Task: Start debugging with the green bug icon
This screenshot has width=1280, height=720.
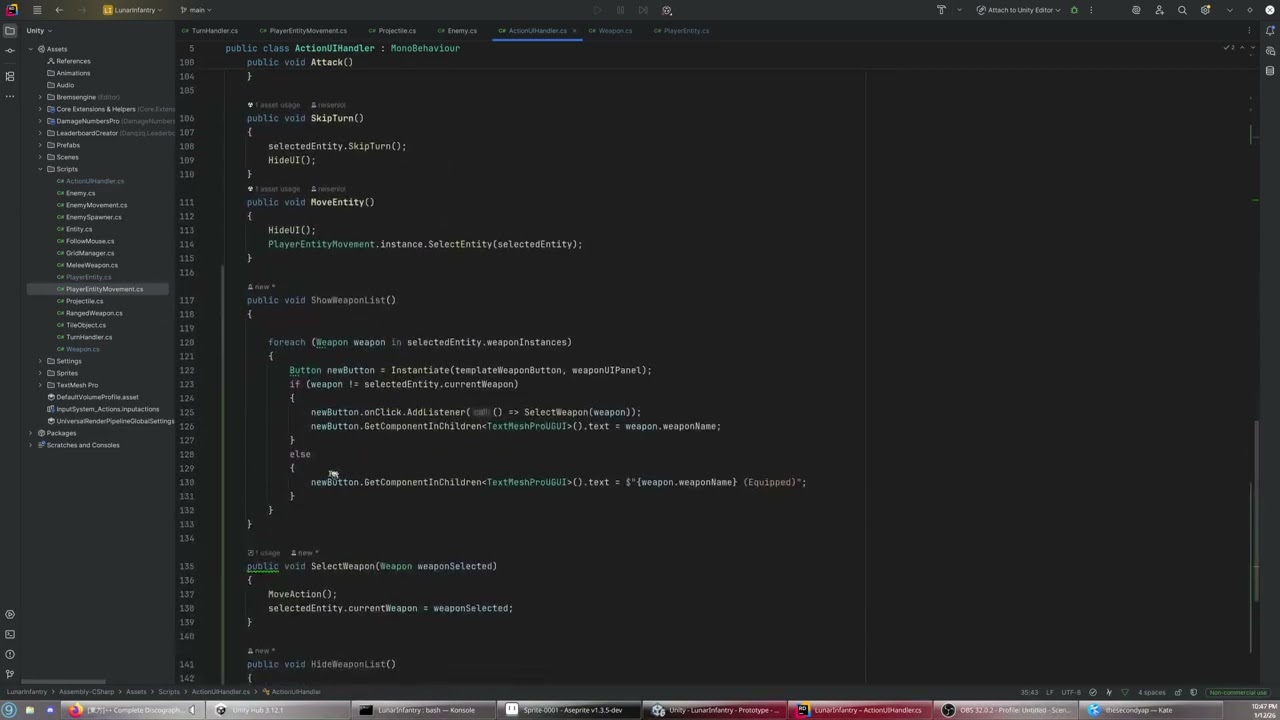Action: (x=1074, y=10)
